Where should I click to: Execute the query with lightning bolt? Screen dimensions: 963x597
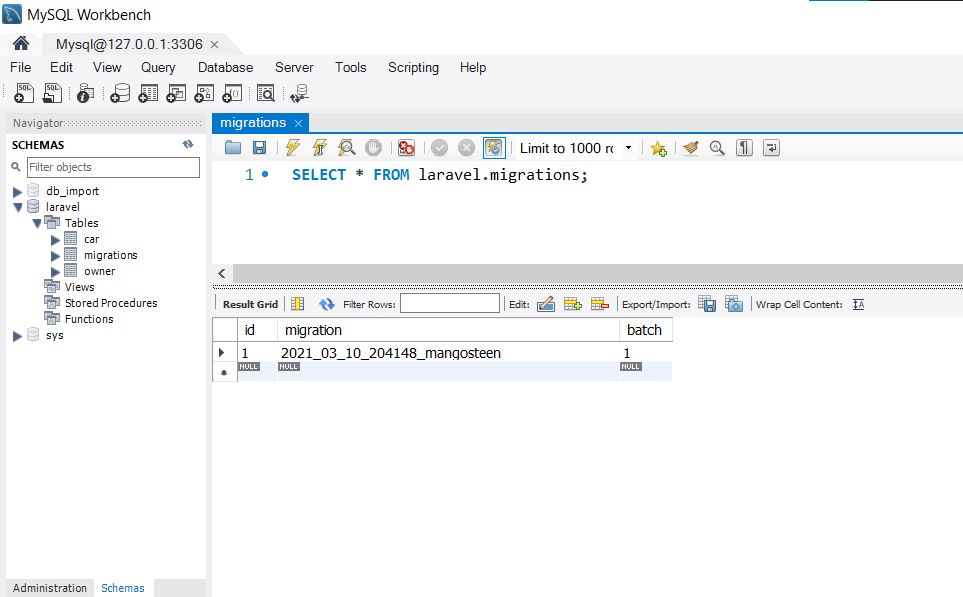[x=293, y=147]
